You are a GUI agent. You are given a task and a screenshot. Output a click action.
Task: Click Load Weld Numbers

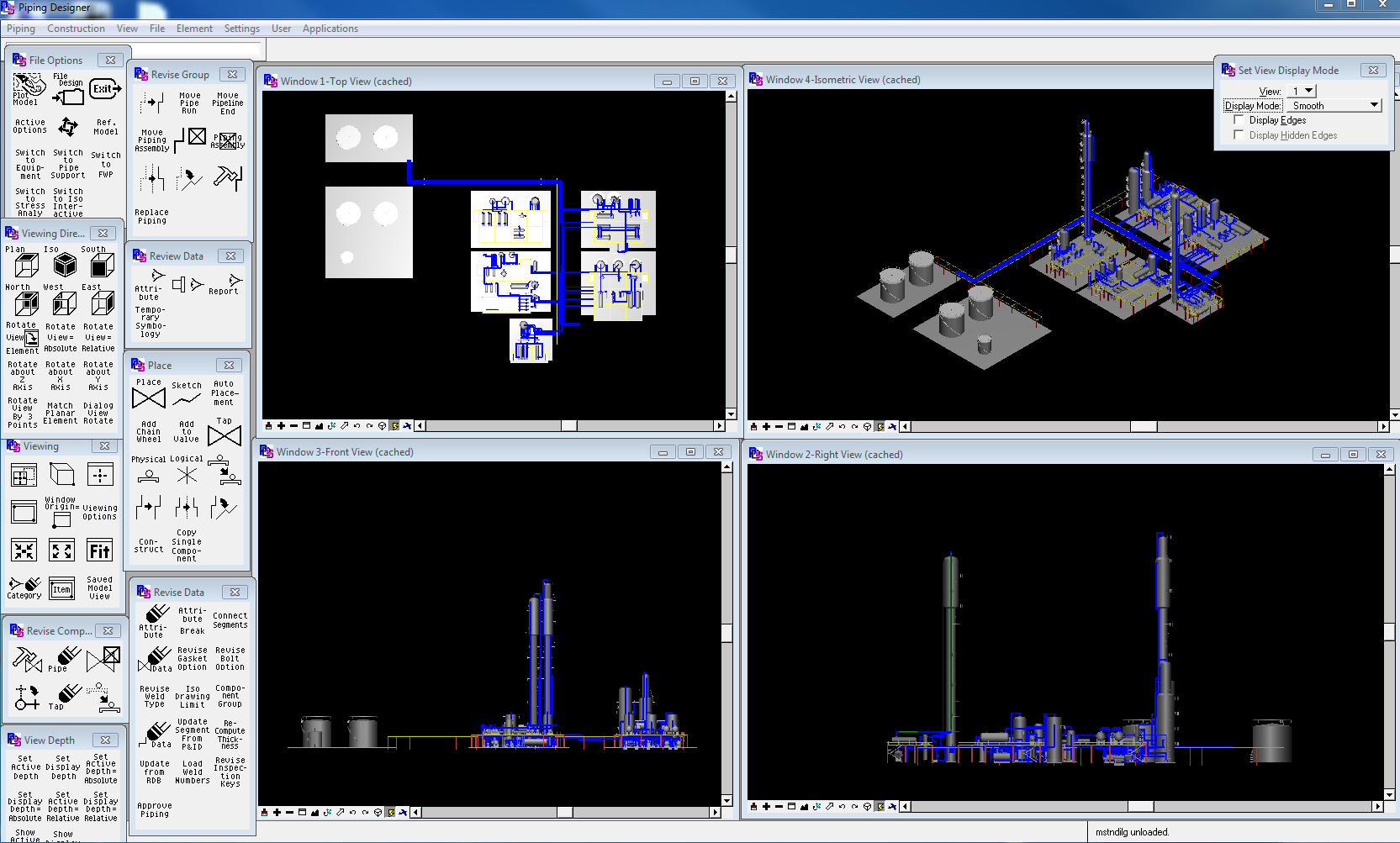pyautogui.click(x=193, y=772)
